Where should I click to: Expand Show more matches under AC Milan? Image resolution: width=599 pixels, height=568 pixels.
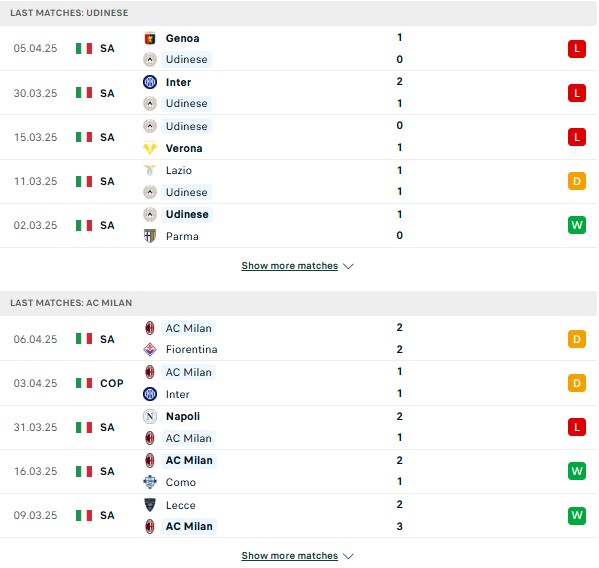(290, 556)
